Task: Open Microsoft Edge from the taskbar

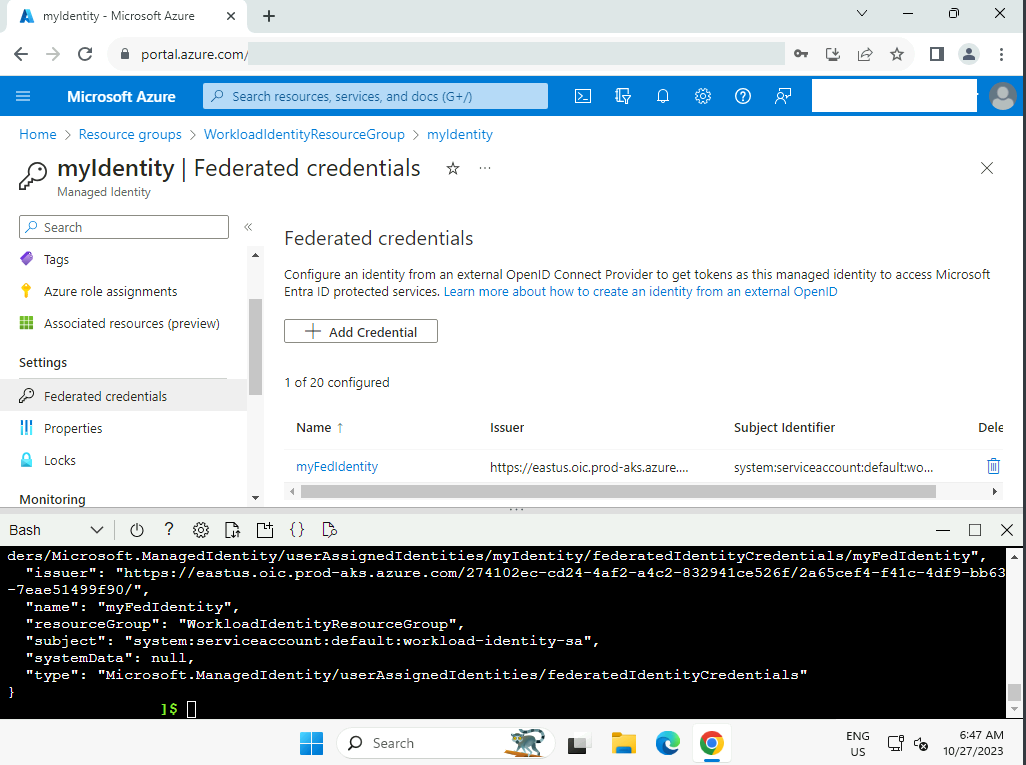Action: (667, 743)
